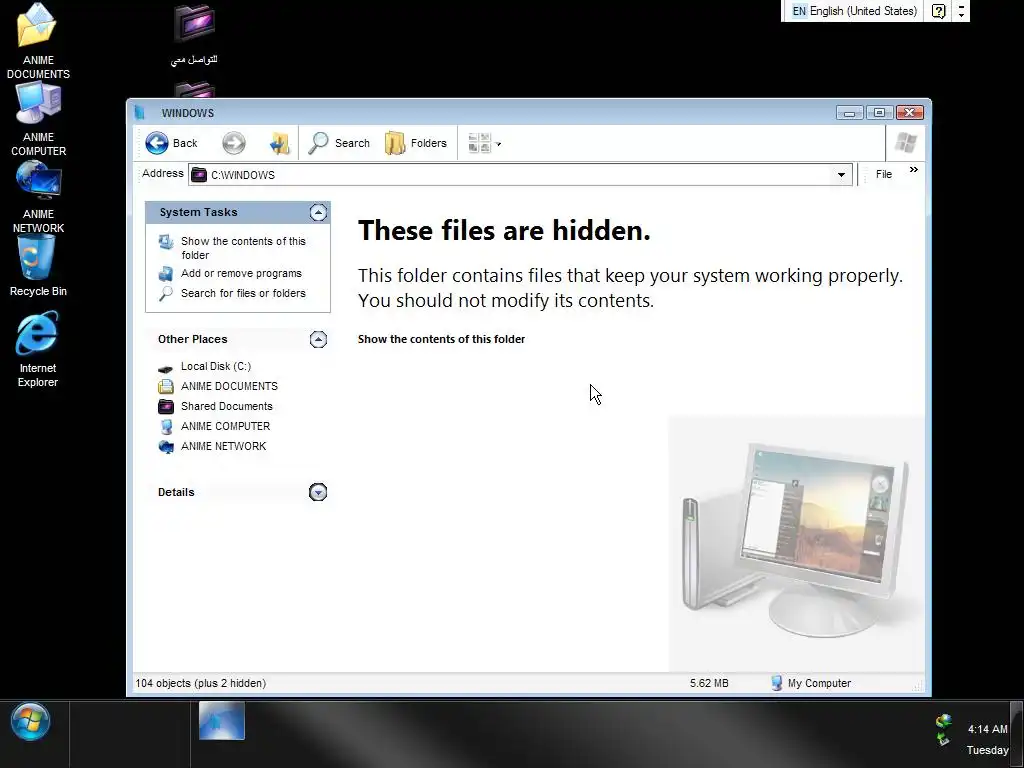Click the magnifier icon beside Search for files
The height and width of the screenshot is (768, 1024).
(x=166, y=293)
